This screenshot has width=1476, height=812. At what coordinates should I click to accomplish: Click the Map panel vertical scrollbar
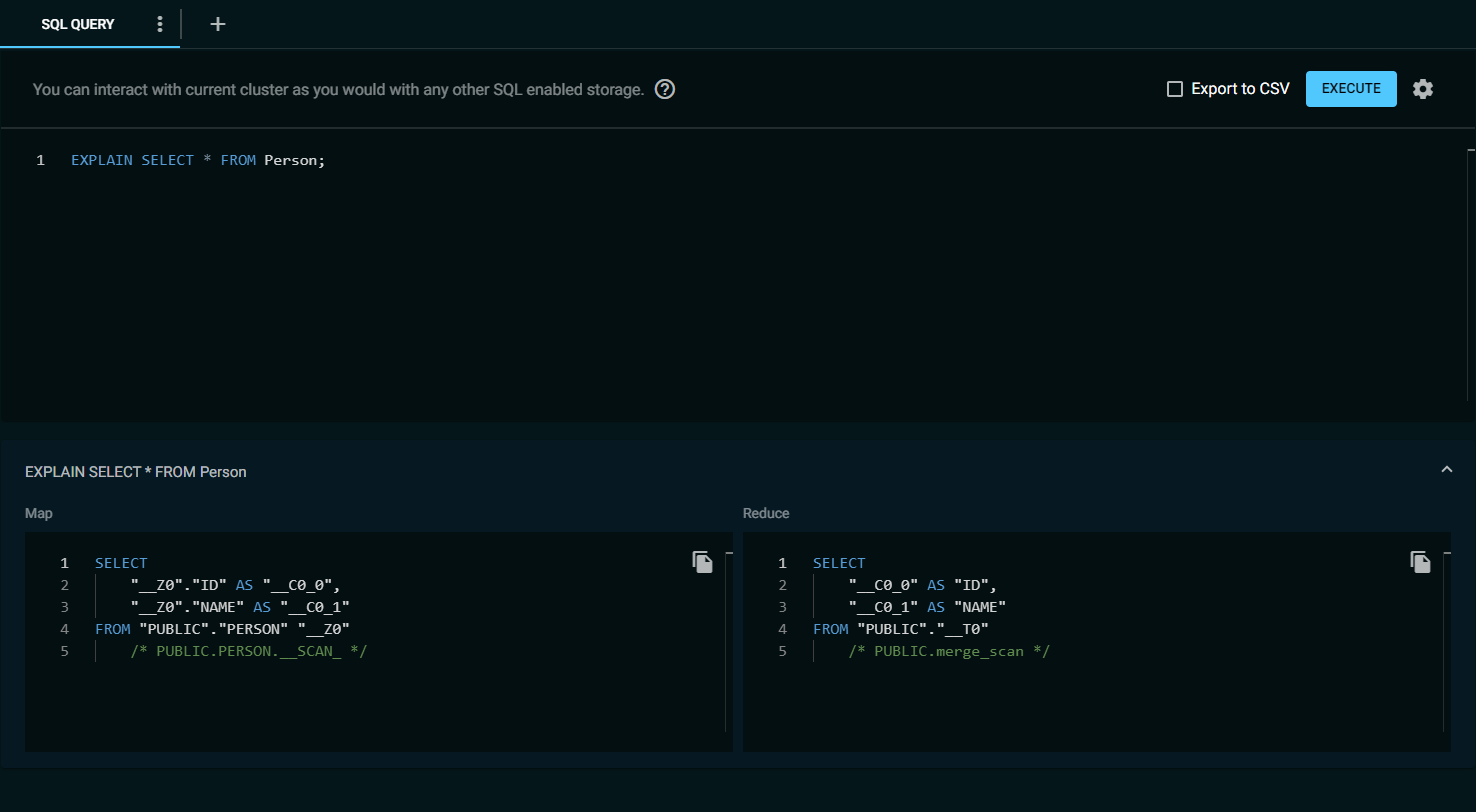(729, 640)
